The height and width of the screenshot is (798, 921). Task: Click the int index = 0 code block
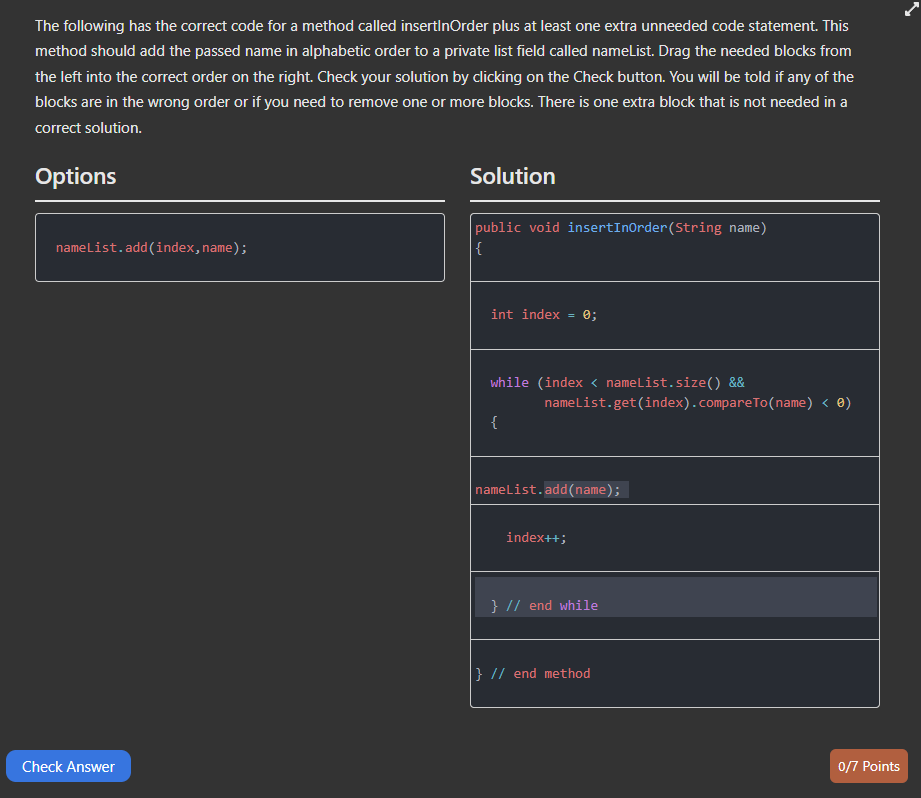pyautogui.click(x=674, y=314)
